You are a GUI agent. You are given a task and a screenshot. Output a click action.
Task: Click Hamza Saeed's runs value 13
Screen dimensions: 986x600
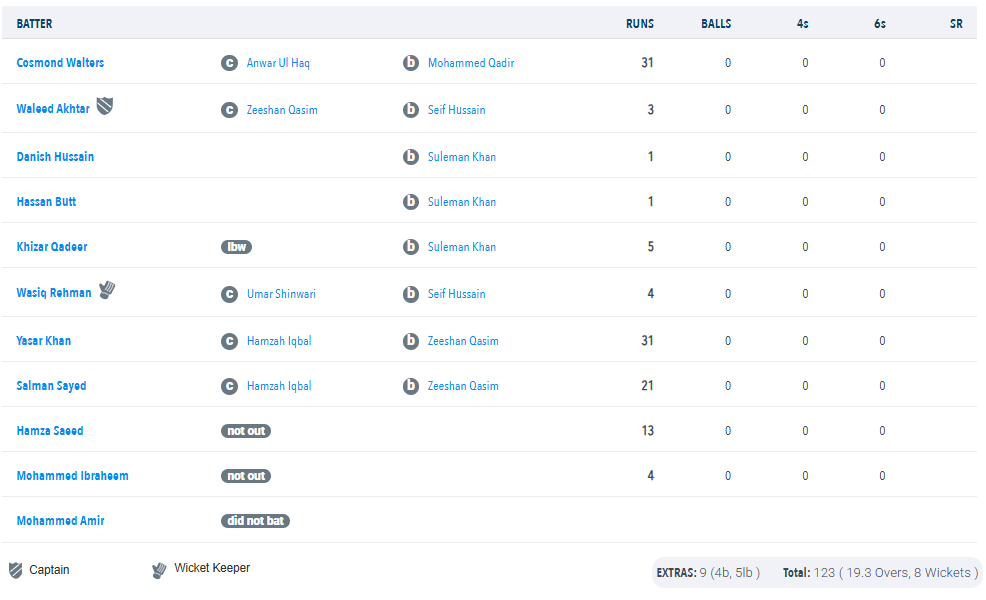click(647, 431)
